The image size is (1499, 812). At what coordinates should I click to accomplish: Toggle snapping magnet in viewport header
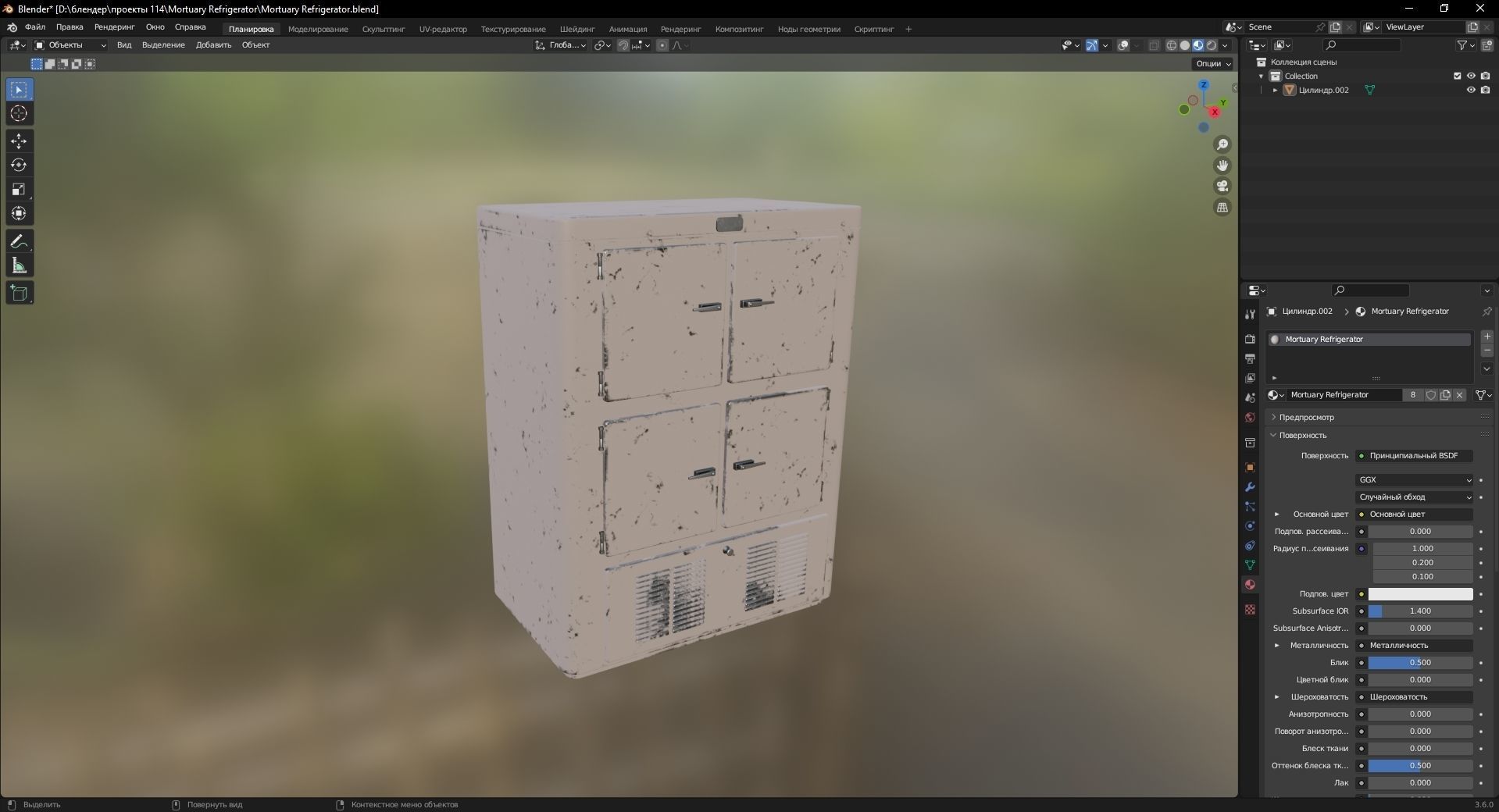point(623,45)
